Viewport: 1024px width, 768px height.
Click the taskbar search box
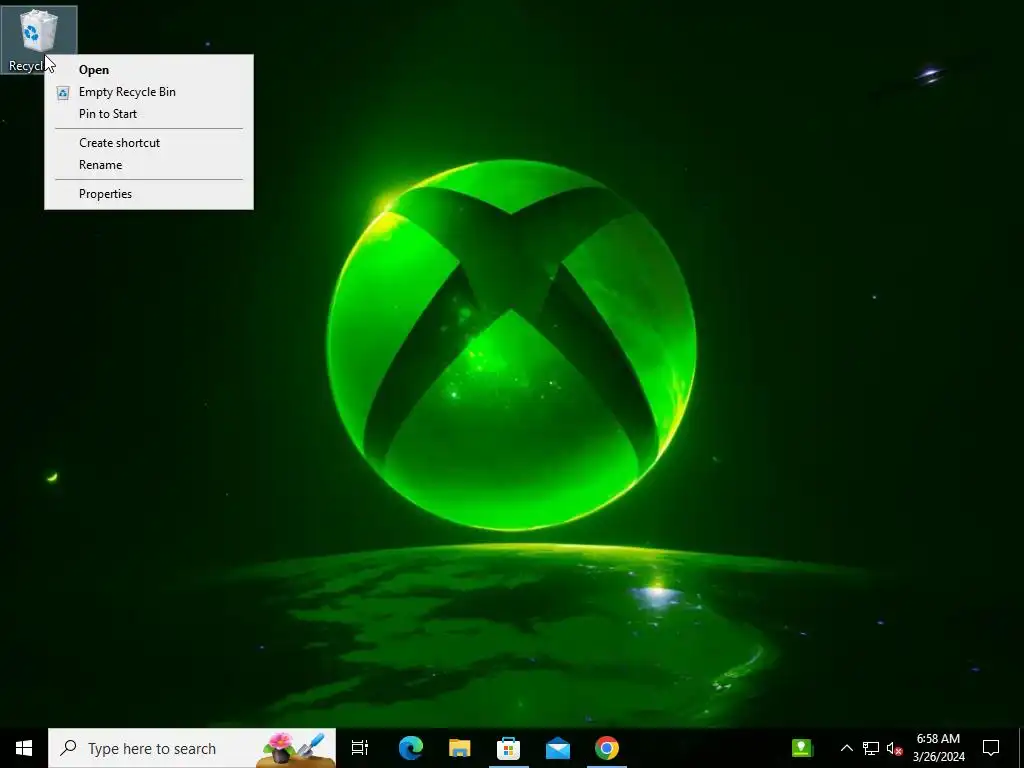point(192,748)
